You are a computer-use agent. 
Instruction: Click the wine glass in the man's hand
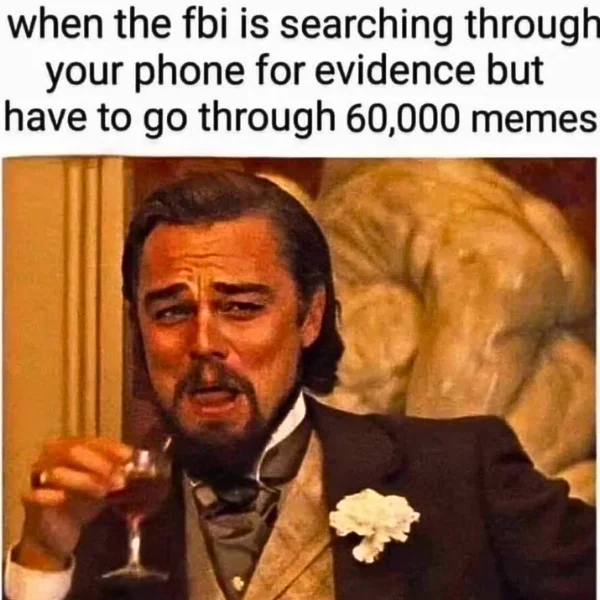click(x=142, y=513)
